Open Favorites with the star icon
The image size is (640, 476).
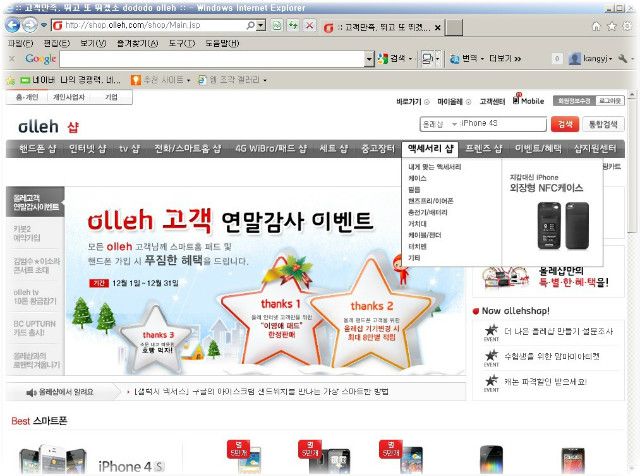[x=612, y=27]
